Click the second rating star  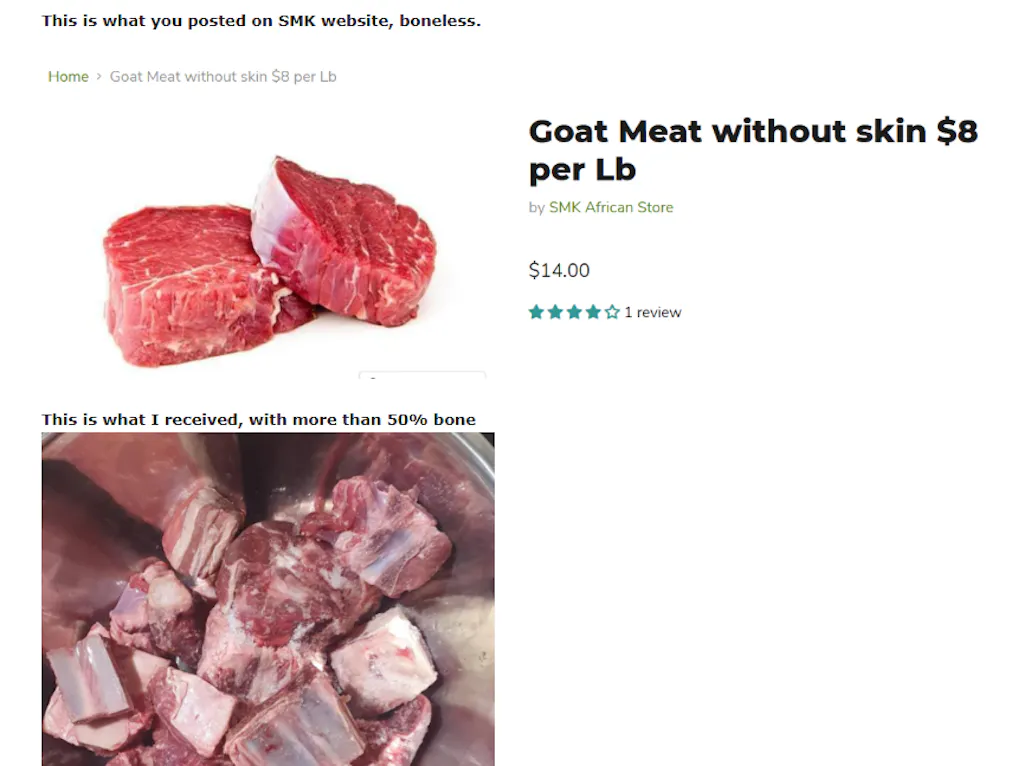(555, 313)
